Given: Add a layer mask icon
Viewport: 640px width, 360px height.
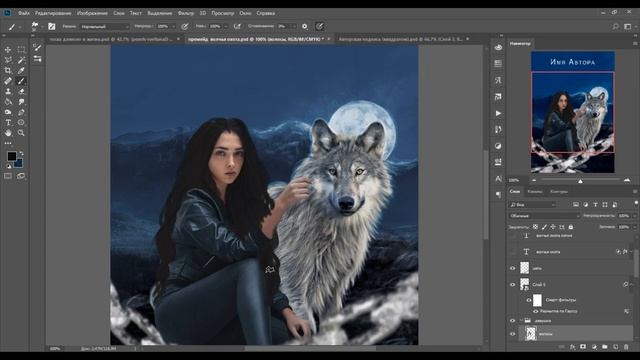Looking at the screenshot, I should [x=583, y=347].
